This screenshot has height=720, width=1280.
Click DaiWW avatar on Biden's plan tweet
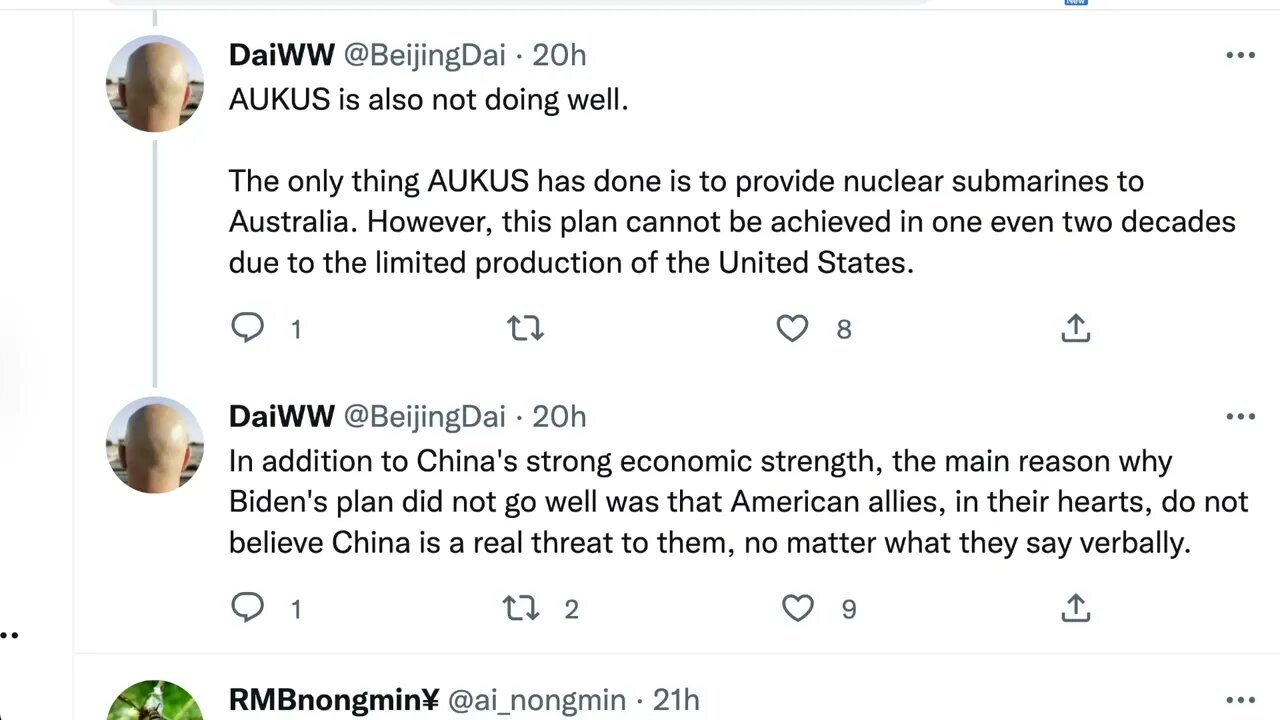tap(154, 445)
